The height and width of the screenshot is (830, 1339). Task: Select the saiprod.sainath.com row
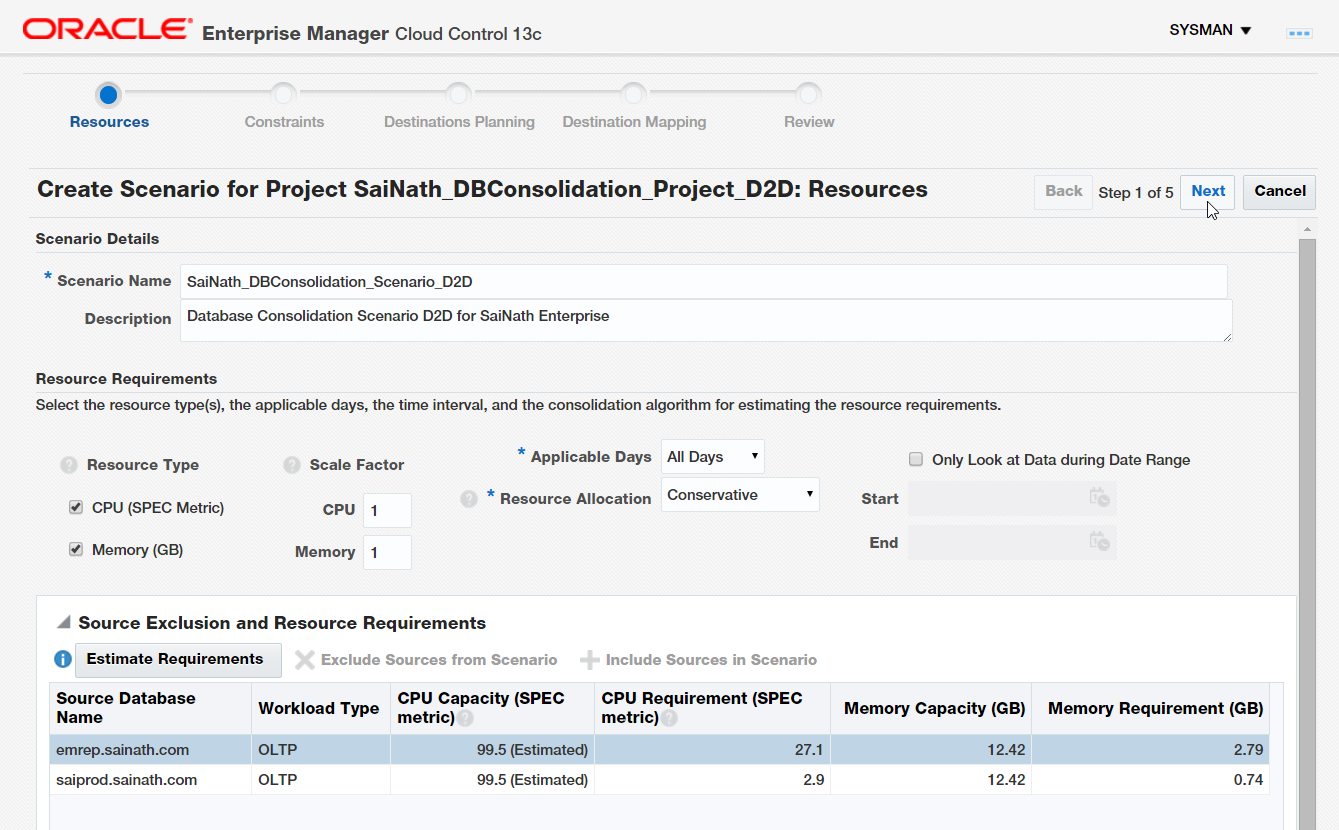659,780
